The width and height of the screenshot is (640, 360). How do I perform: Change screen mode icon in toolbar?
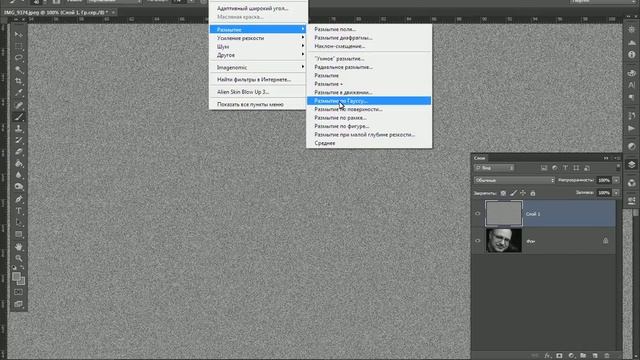pos(18,304)
